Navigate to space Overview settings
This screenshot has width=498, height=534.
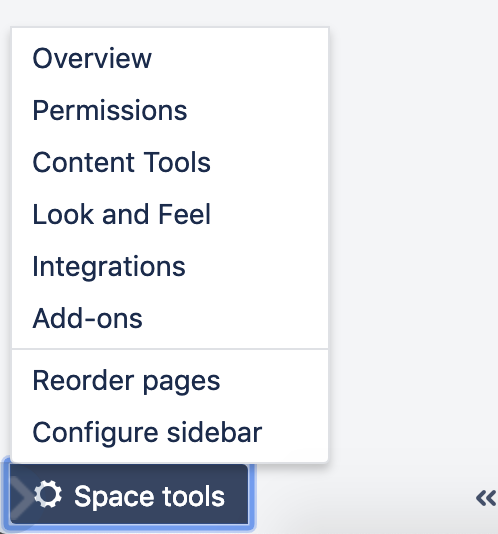click(x=170, y=59)
